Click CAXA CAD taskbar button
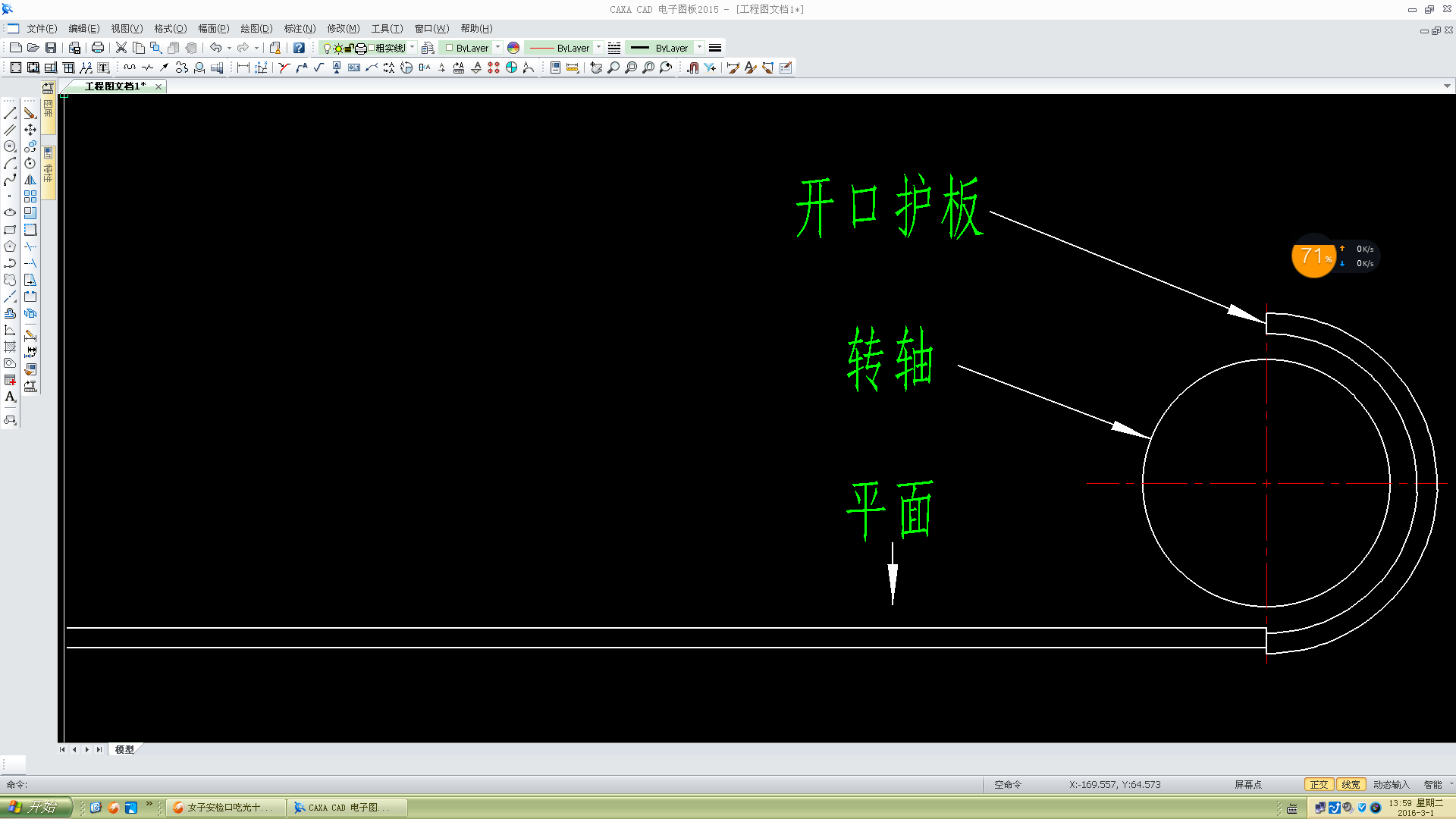1456x819 pixels. click(347, 808)
